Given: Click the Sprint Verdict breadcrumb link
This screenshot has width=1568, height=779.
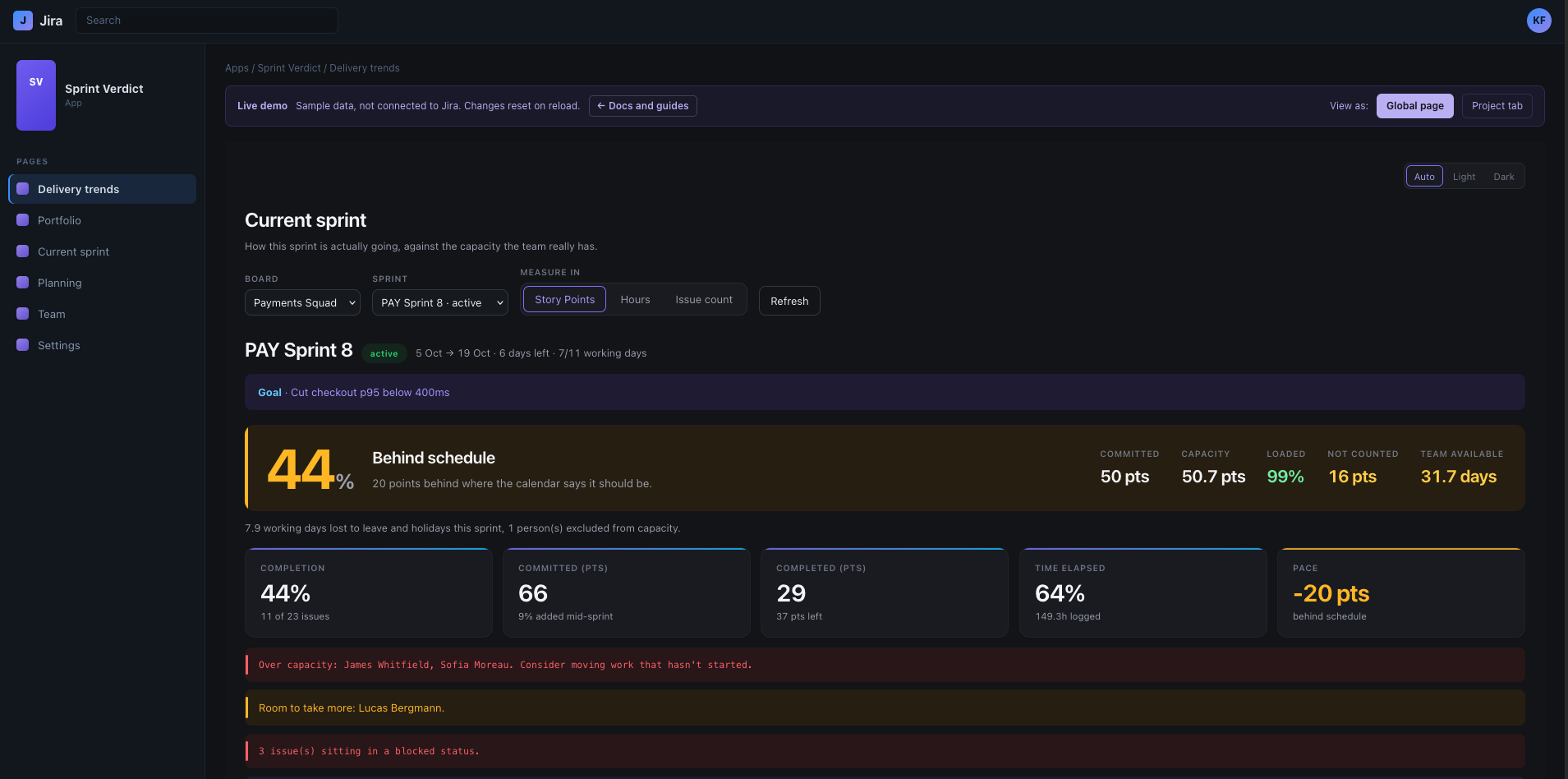Looking at the screenshot, I should tap(289, 68).
